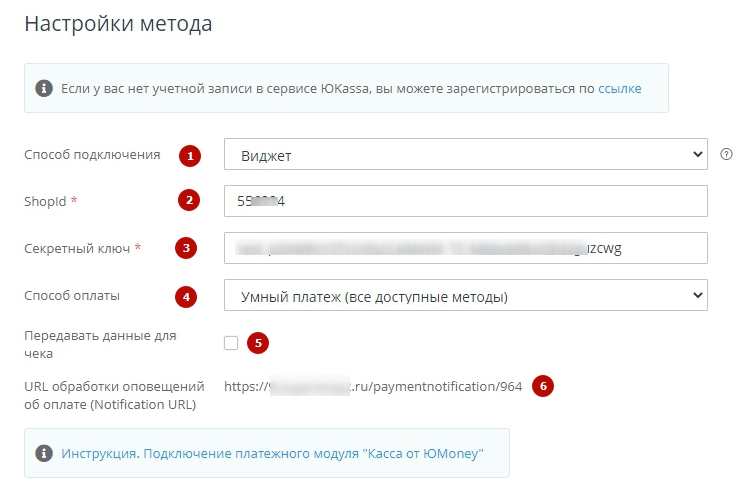Image resolution: width=740 pixels, height=495 pixels.
Task: Click the Настройки метода heading
Action: (x=118, y=24)
